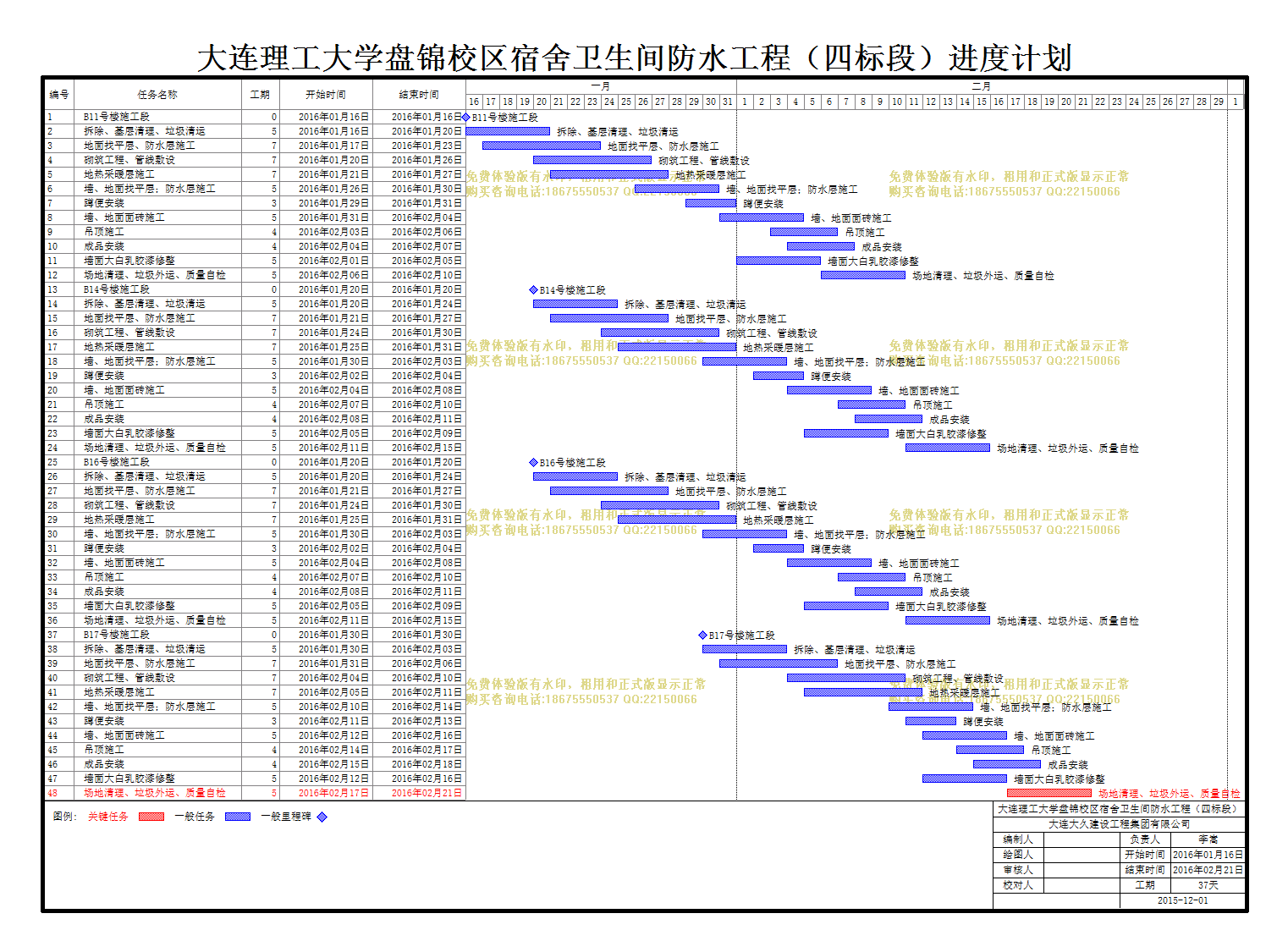Select row 5 task name 地热采暖层施工
Screen dimensions: 1288x952
pos(119,174)
